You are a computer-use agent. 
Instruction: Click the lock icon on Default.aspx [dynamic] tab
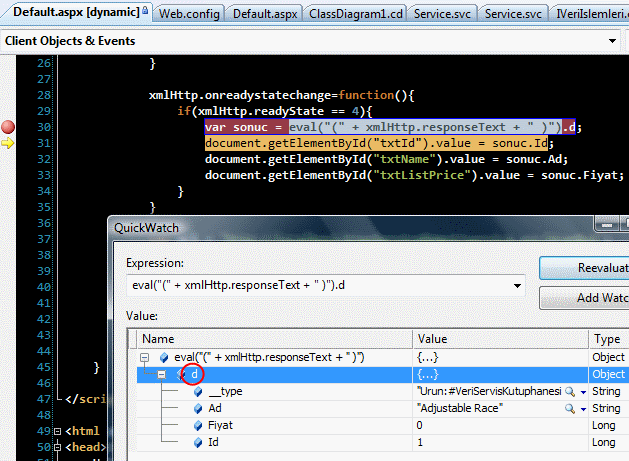pos(144,12)
